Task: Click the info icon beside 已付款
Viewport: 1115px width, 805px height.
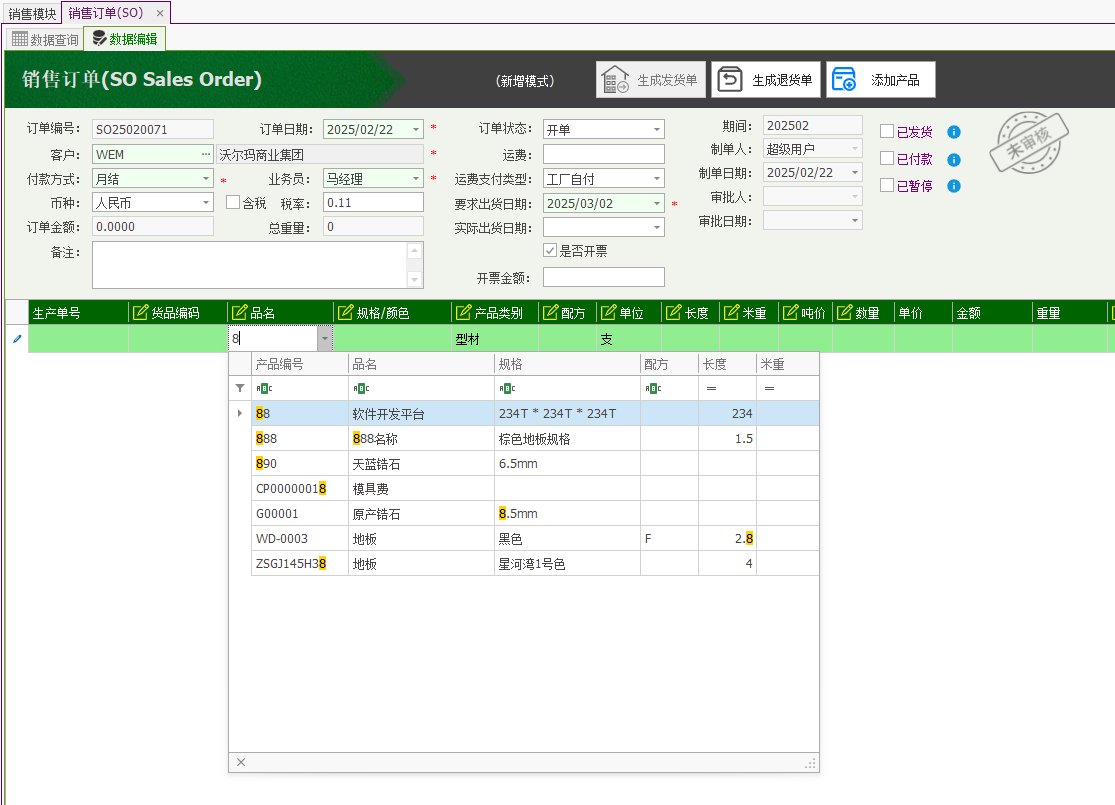Action: pyautogui.click(x=954, y=159)
